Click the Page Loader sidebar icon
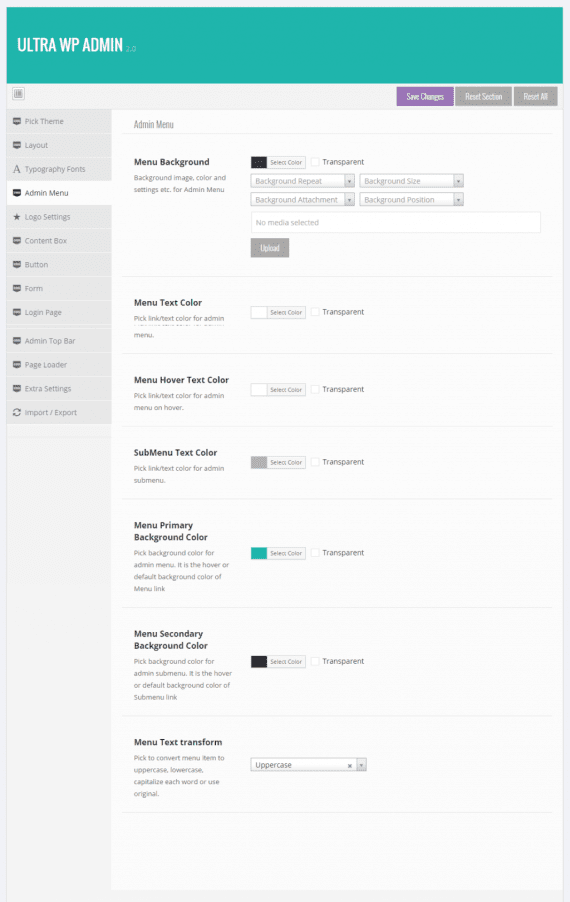Viewport: 570px width, 902px height. [17, 365]
